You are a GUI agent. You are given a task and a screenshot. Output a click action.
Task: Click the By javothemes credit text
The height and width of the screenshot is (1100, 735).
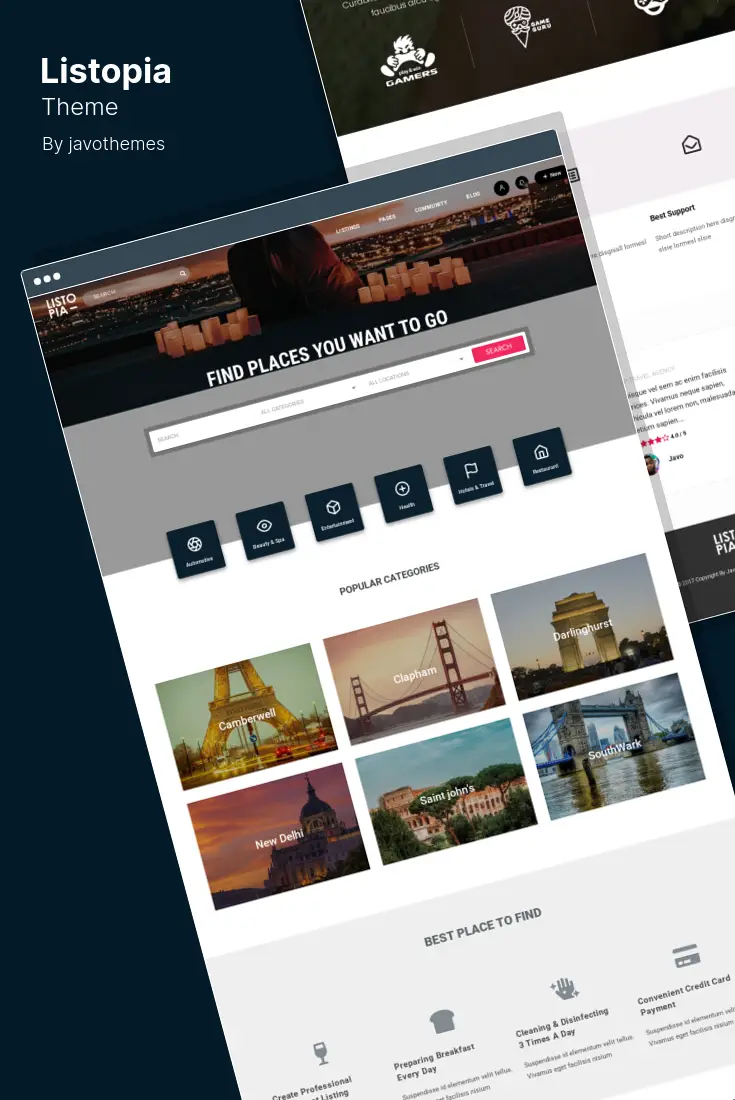click(103, 144)
